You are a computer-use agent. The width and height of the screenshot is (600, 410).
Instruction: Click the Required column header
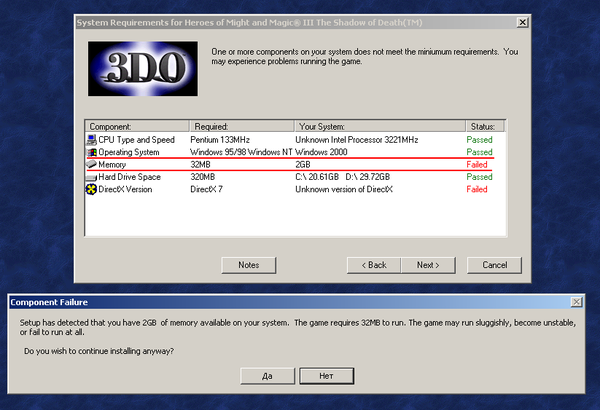(x=242, y=126)
